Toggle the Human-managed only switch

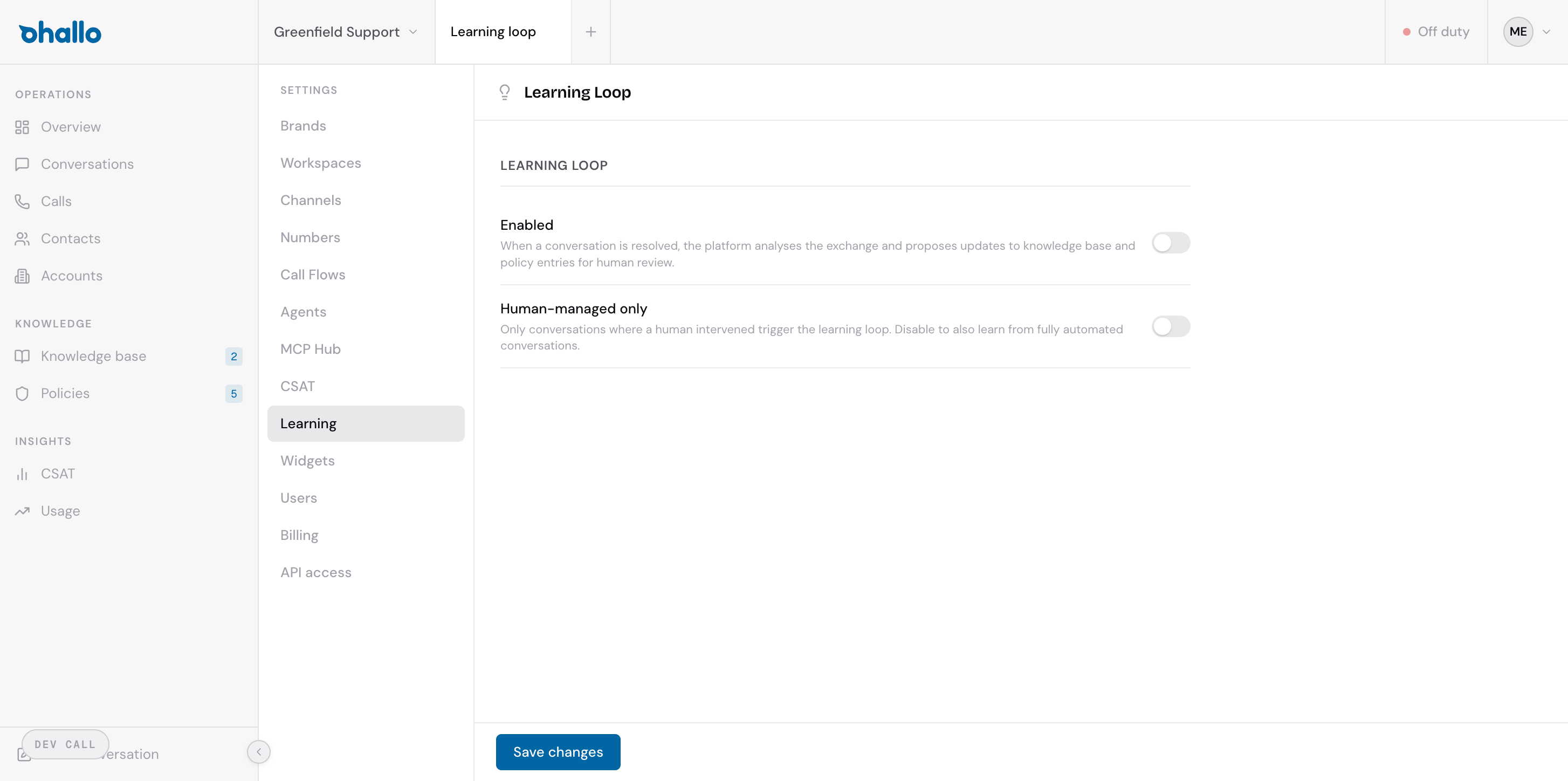[x=1171, y=326]
